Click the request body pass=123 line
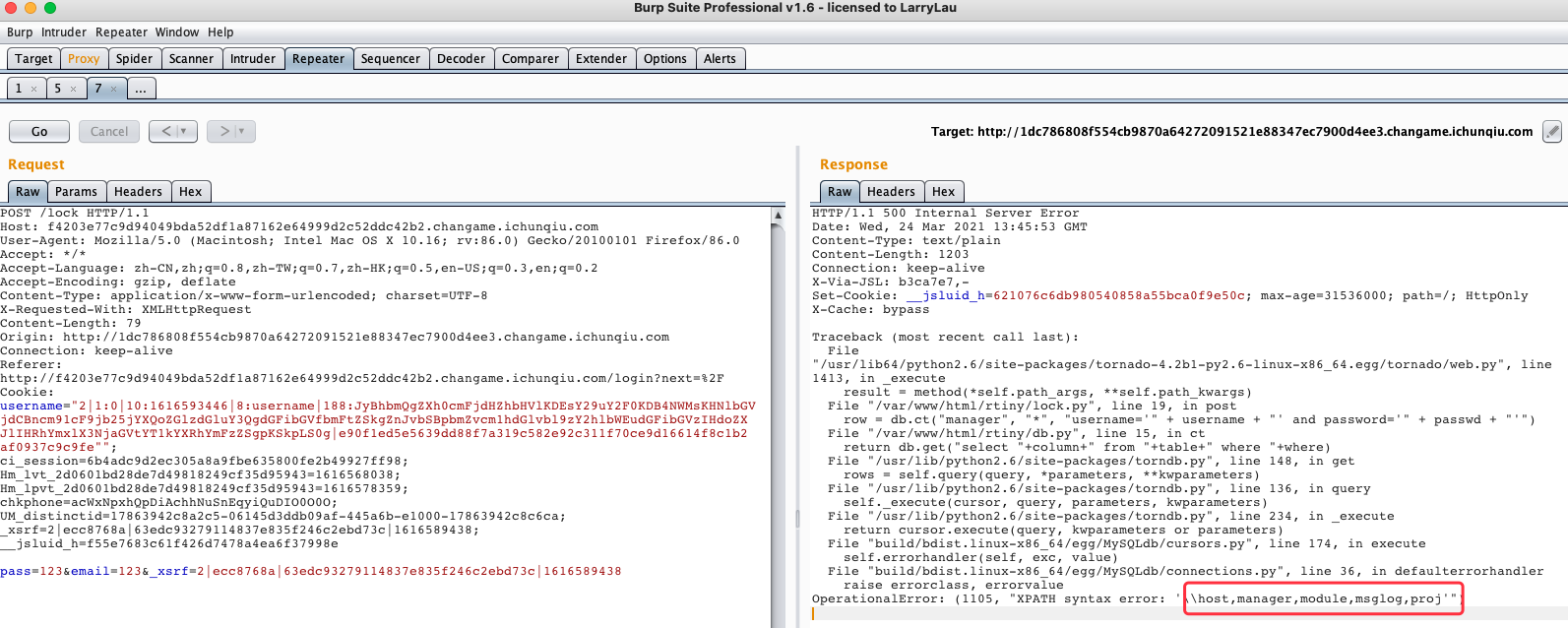The height and width of the screenshot is (628, 1568). coord(311,571)
